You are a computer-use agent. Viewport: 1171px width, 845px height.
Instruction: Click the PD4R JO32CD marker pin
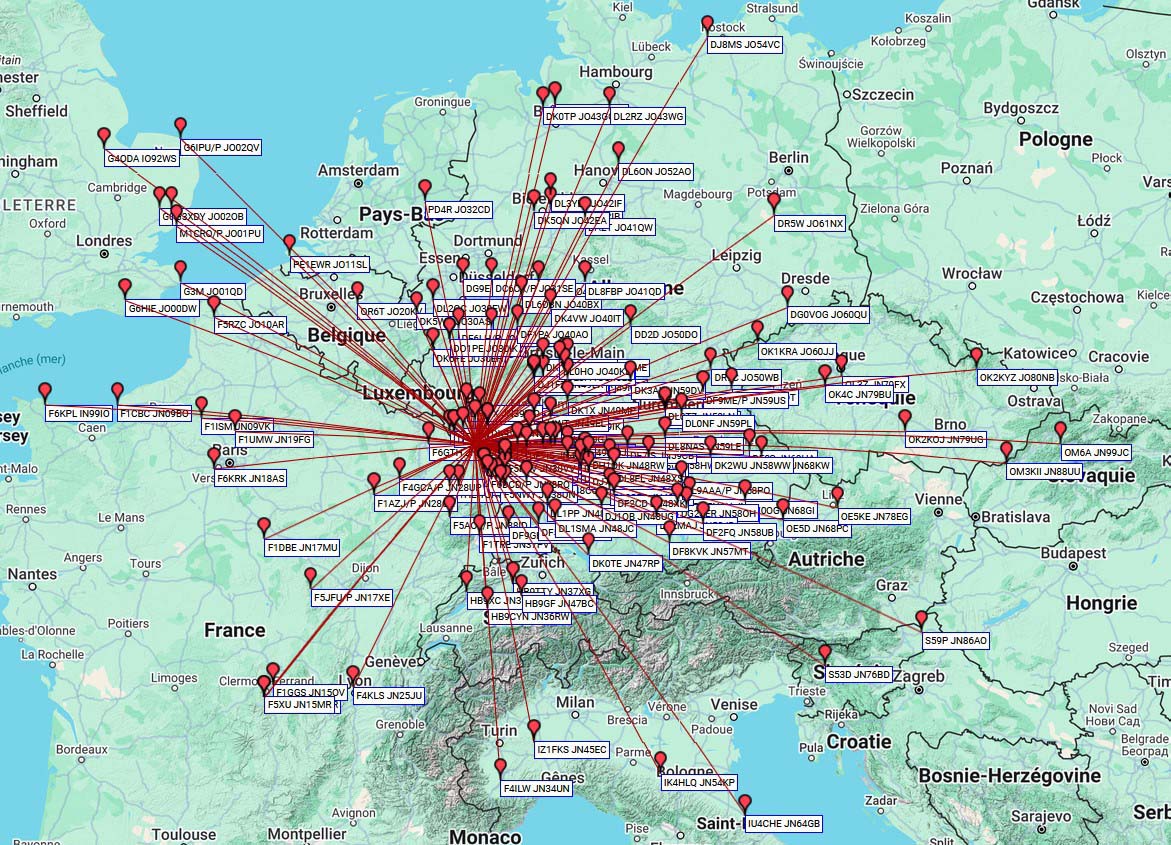425,188
